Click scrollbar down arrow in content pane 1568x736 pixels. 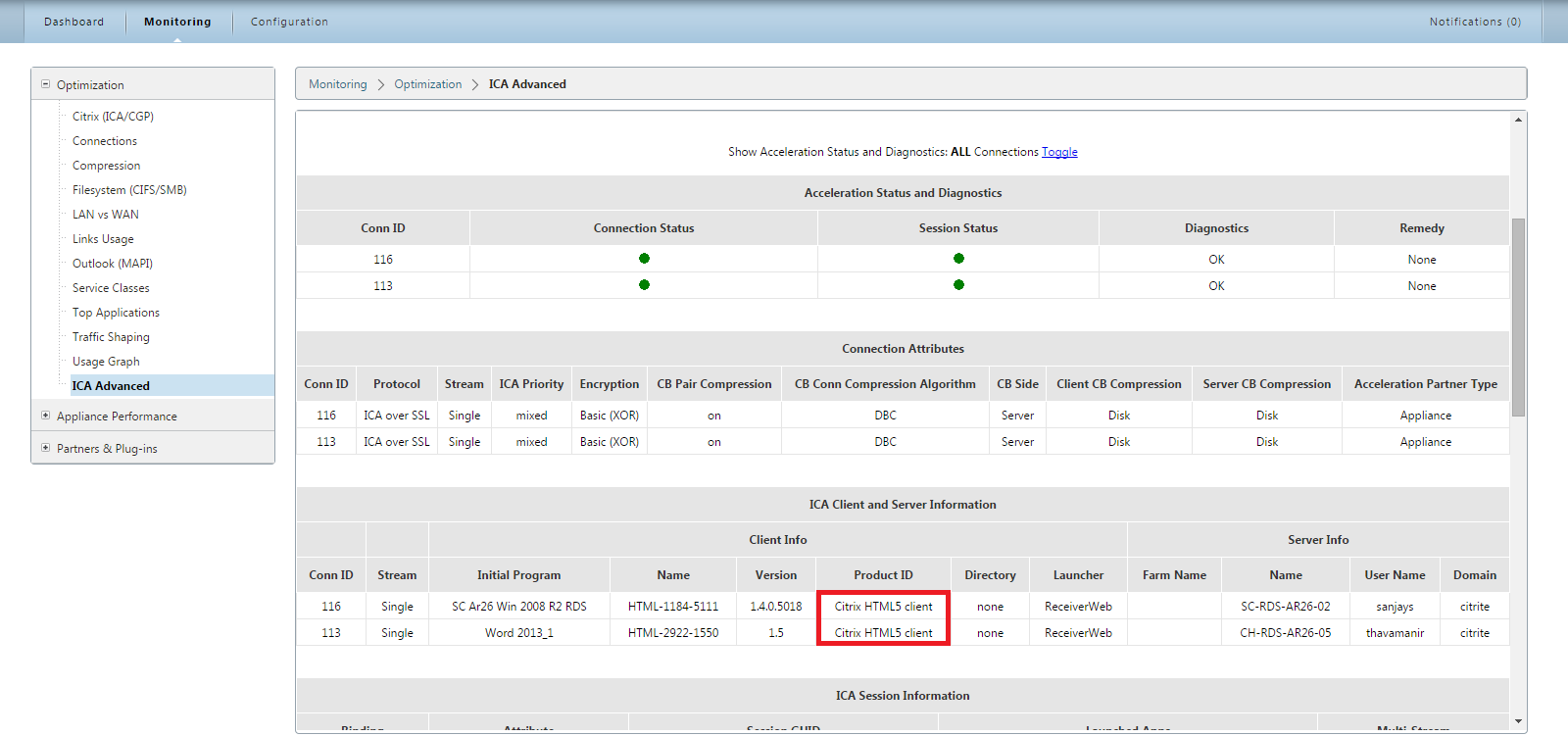[1518, 722]
